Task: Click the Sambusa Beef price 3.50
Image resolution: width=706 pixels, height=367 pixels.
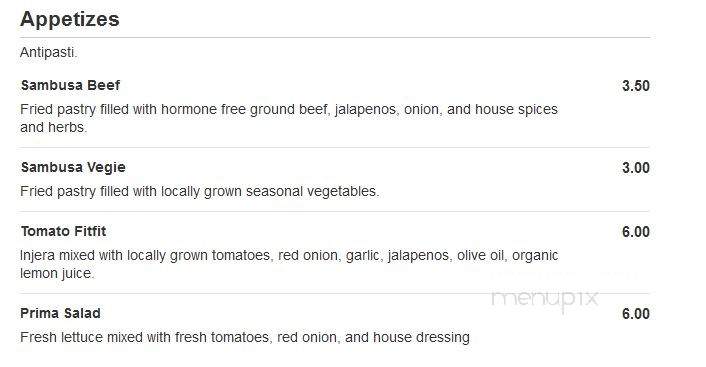Action: click(636, 86)
